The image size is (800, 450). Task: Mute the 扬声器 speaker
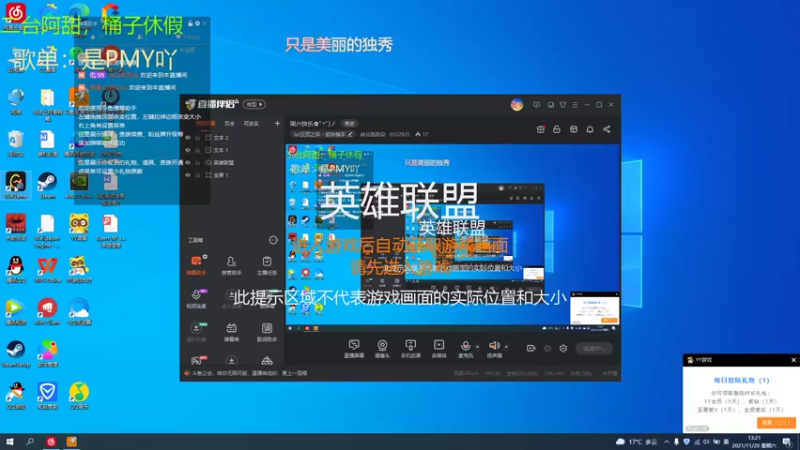494,348
